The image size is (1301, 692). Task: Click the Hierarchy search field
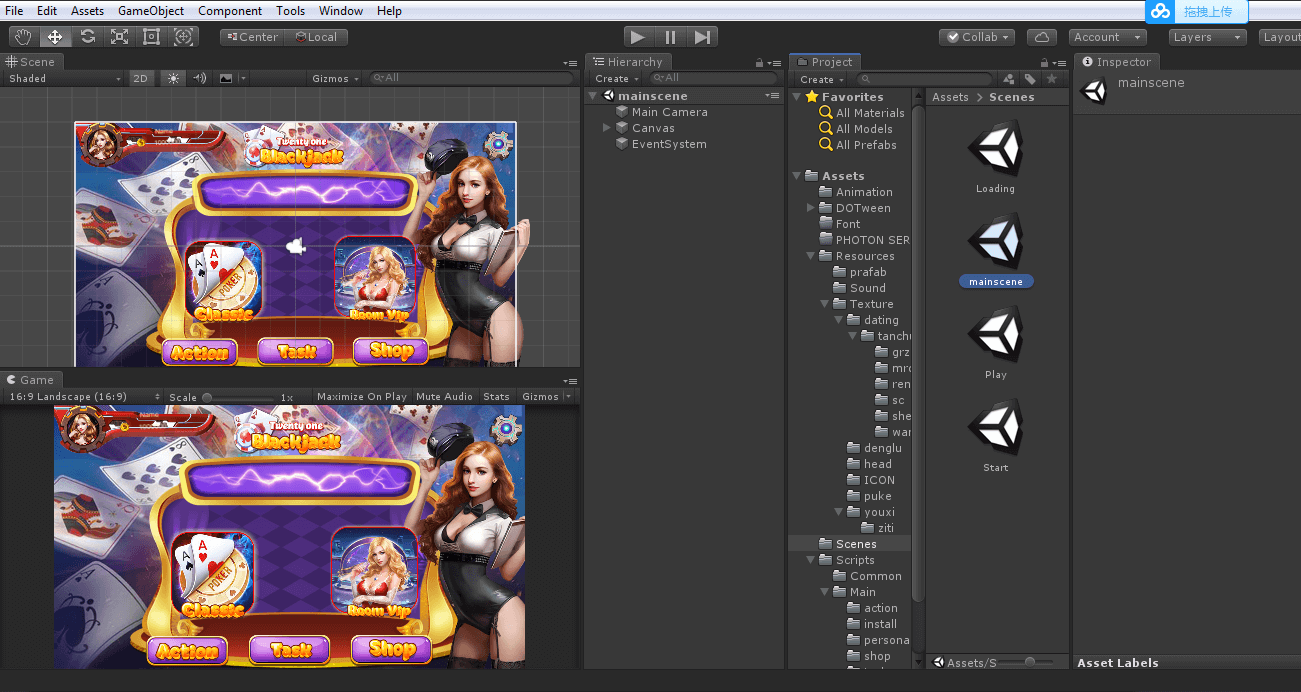(714, 78)
